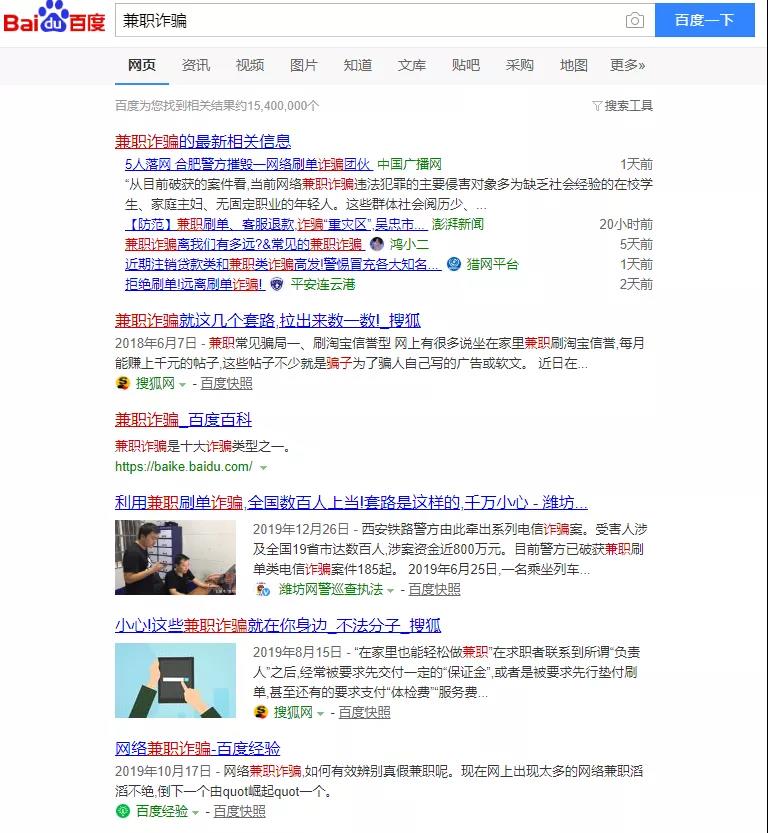The width and height of the screenshot is (768, 833).
Task: Select the 网页 tab
Action: pos(142,65)
